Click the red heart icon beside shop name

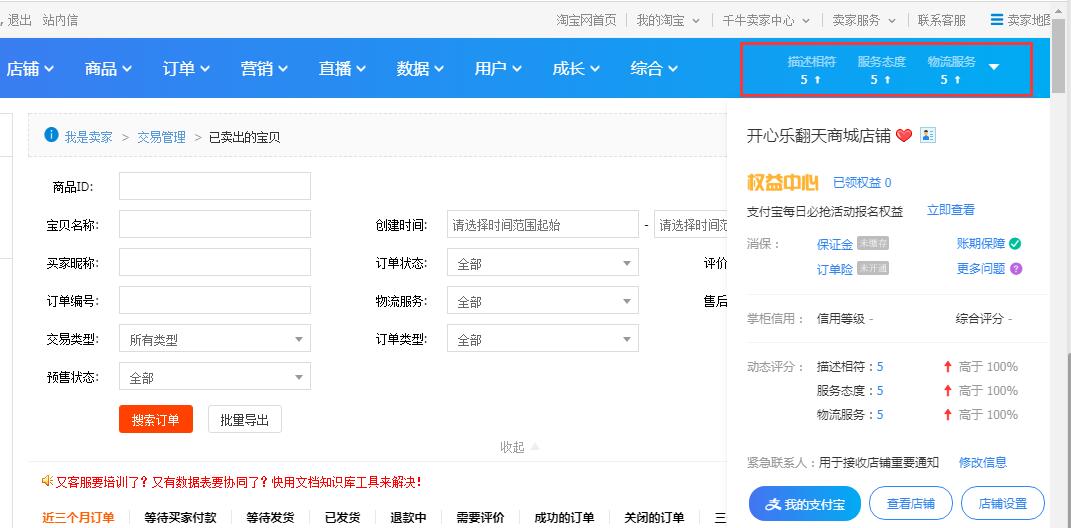click(x=904, y=135)
